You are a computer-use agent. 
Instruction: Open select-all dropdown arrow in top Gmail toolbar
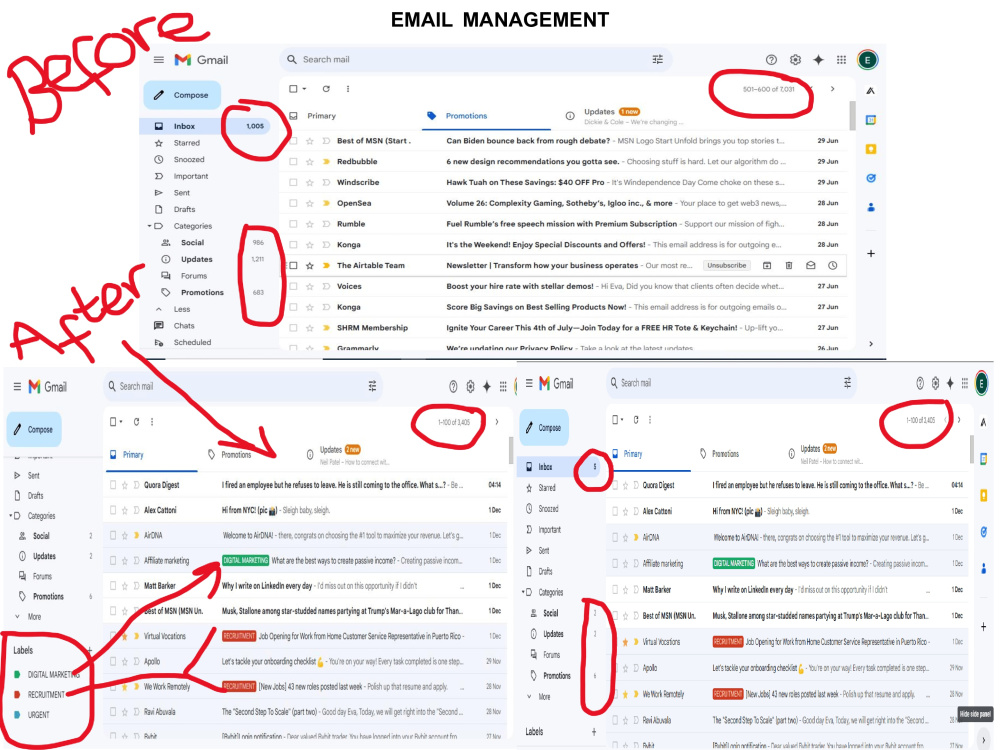[x=304, y=89]
